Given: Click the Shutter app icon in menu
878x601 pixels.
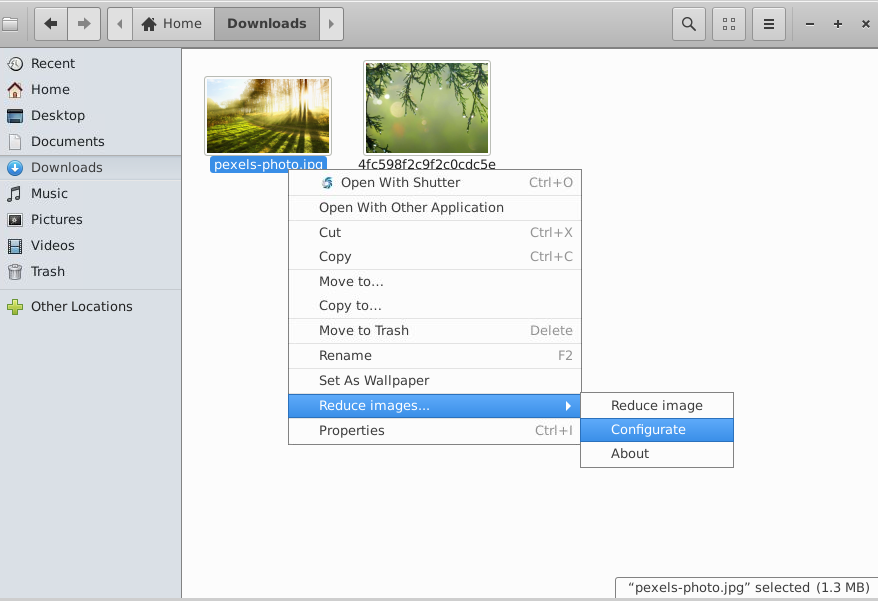Looking at the screenshot, I should (x=327, y=183).
